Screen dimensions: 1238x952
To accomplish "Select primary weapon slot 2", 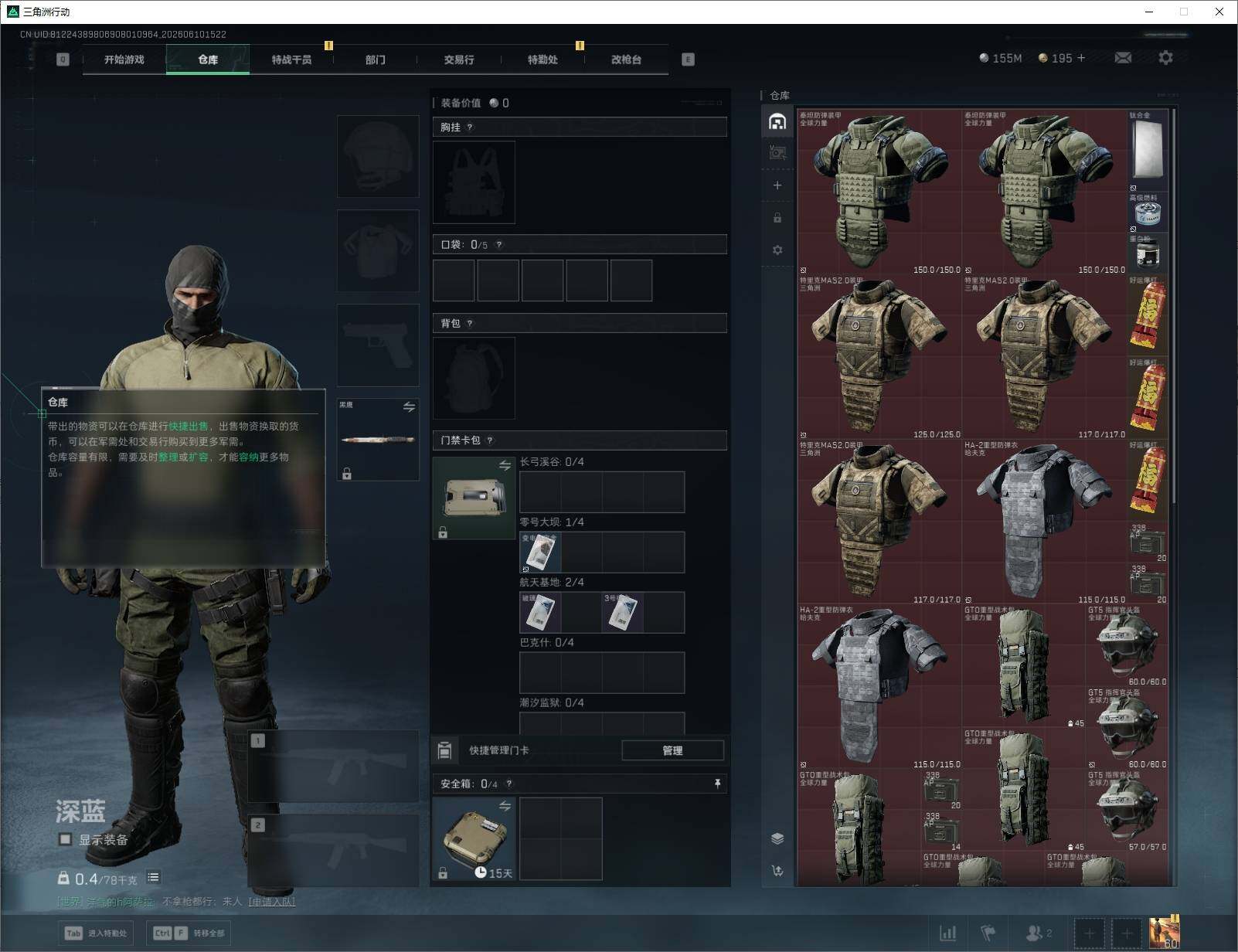I will coord(333,850).
